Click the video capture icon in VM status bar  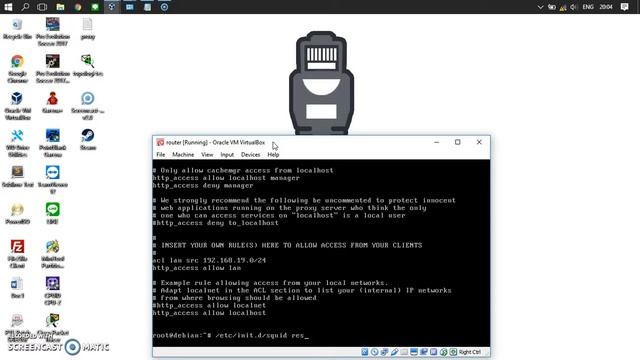(x=424, y=352)
